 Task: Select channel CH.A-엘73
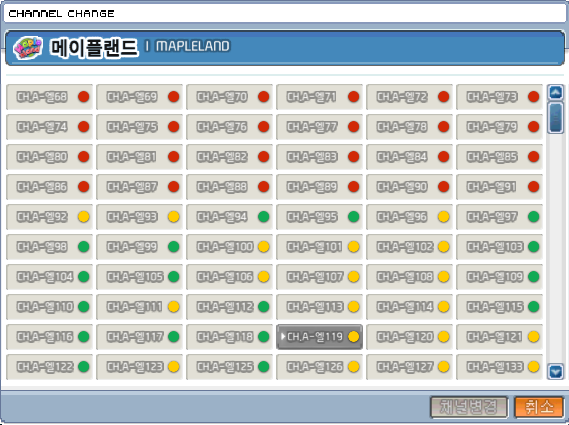499,97
